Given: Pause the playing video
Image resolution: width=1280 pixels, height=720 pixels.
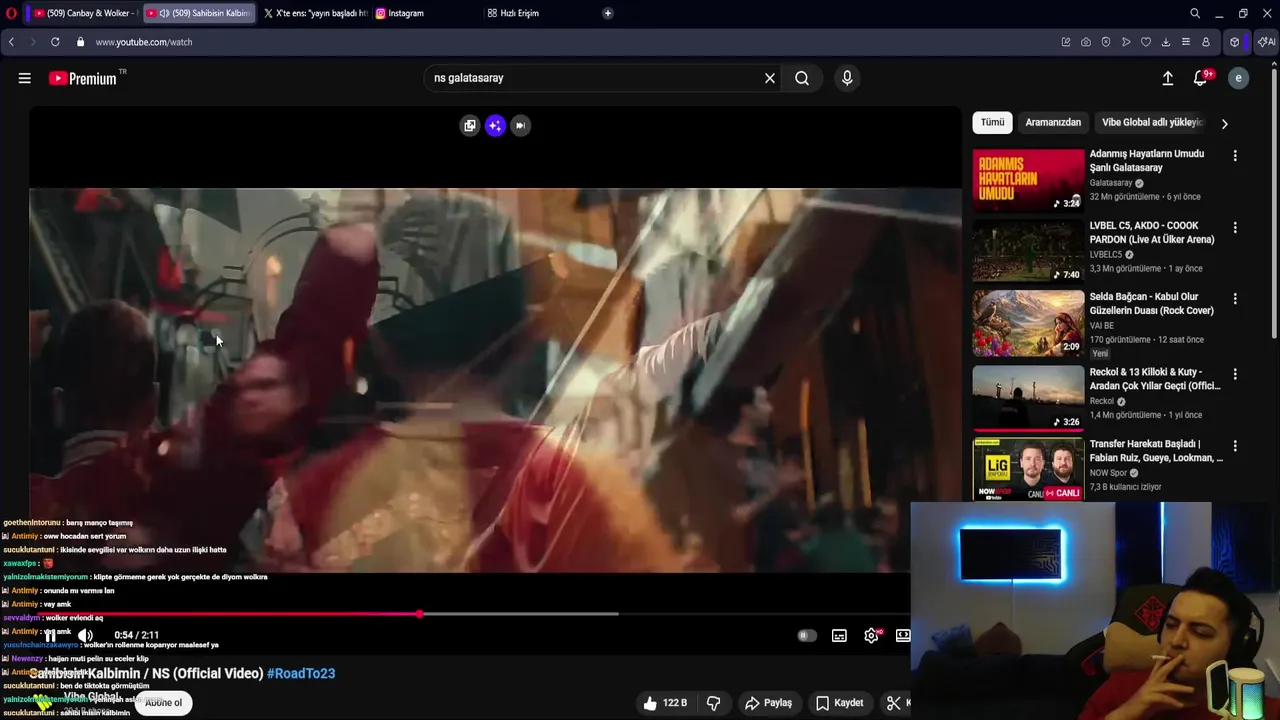Looking at the screenshot, I should (x=50, y=635).
